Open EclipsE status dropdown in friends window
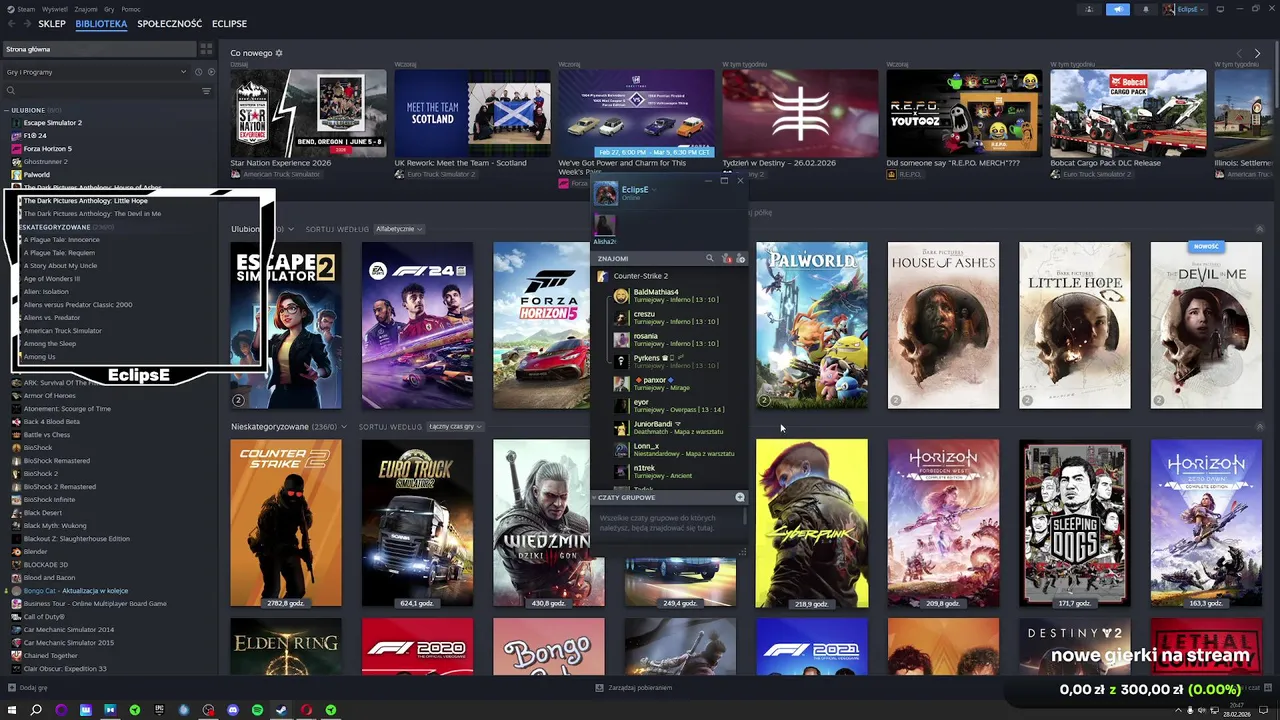Screen dimensions: 1280x720 click(x=653, y=190)
